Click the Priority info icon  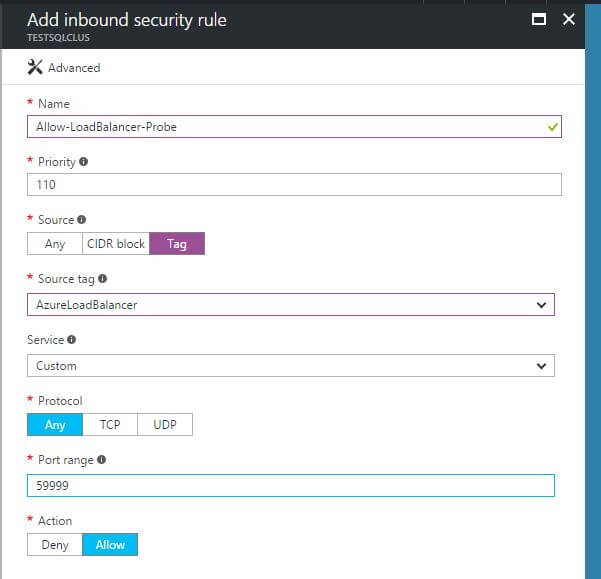[x=83, y=162]
